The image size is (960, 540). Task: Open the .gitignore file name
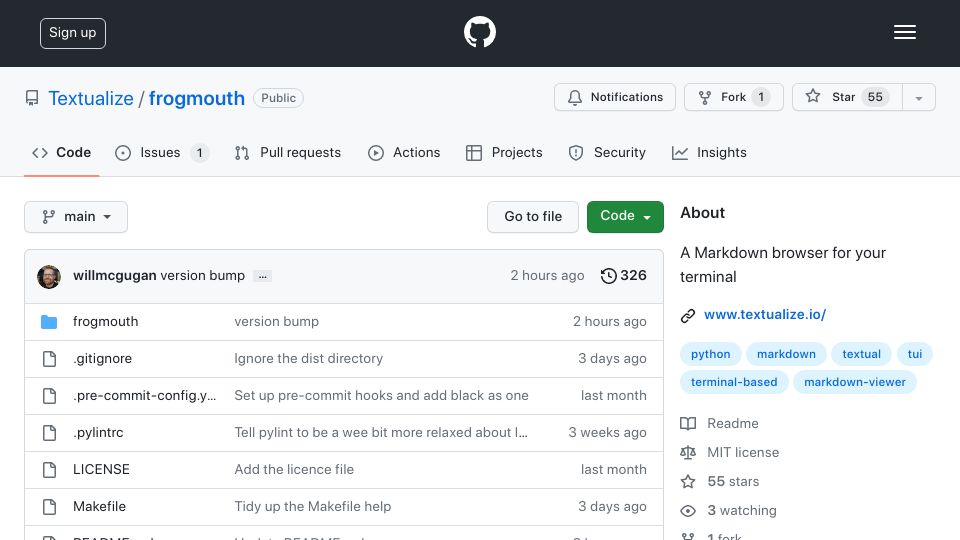click(102, 359)
